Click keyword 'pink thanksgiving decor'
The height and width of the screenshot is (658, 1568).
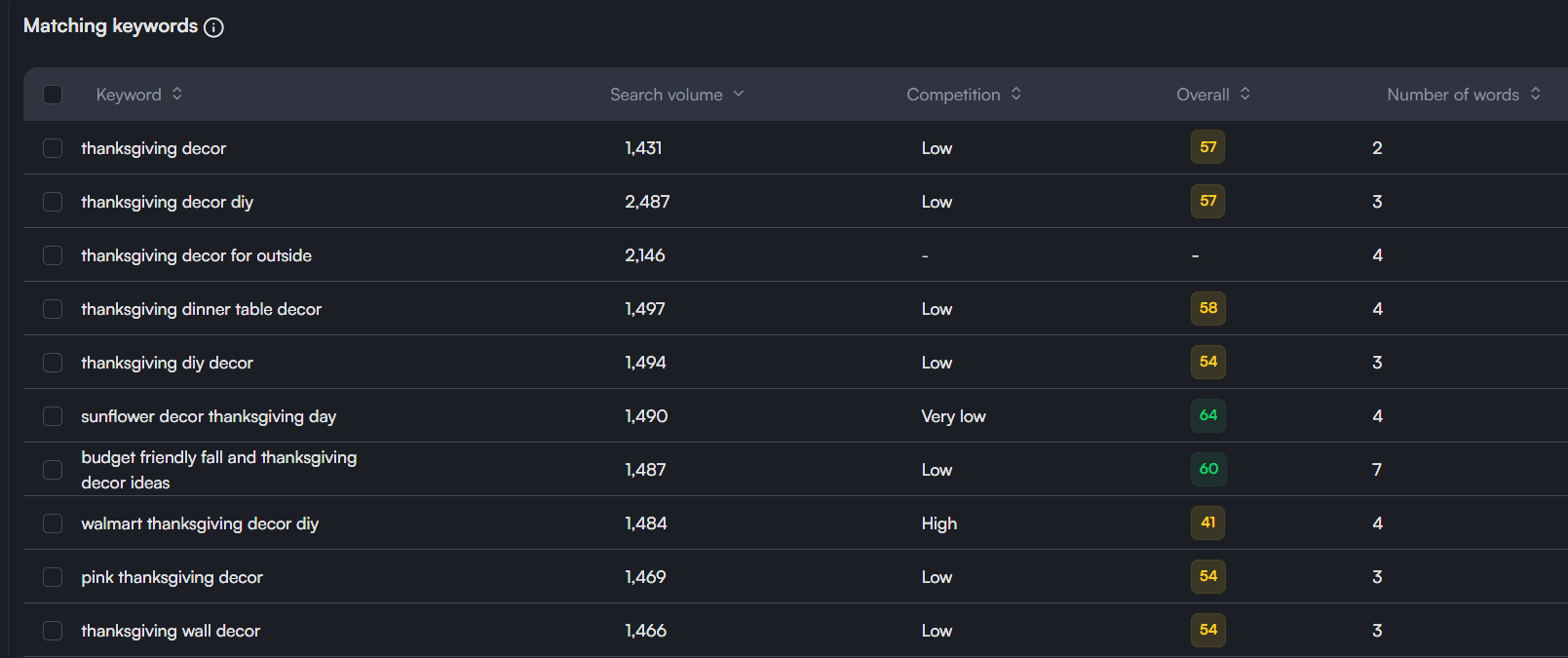pyautogui.click(x=172, y=577)
